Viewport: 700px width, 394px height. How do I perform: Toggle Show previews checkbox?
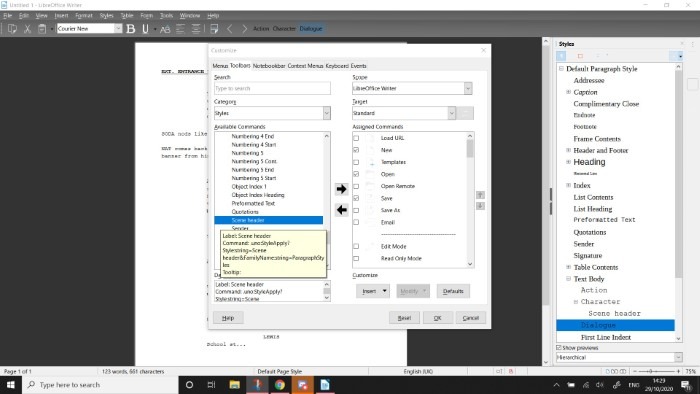coord(559,348)
